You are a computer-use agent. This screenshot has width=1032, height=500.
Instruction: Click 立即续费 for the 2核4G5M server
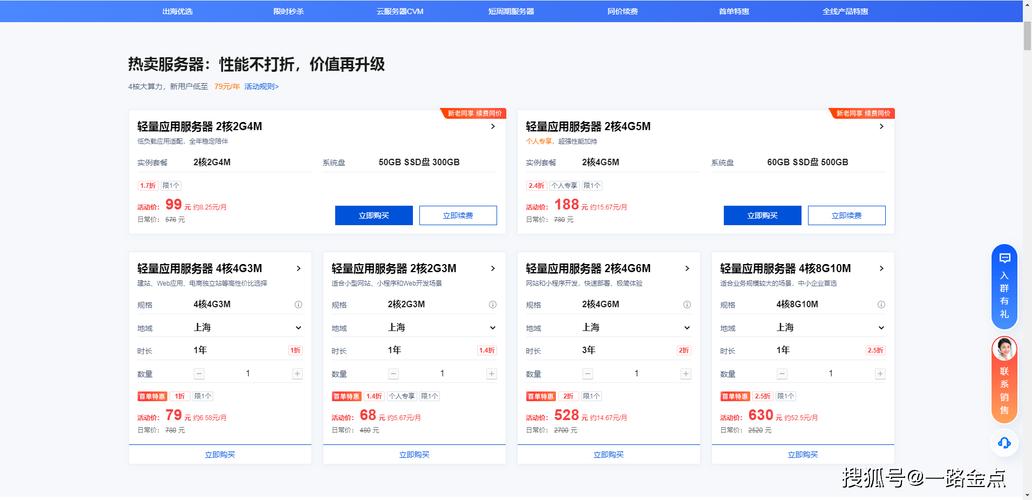[x=846, y=215]
